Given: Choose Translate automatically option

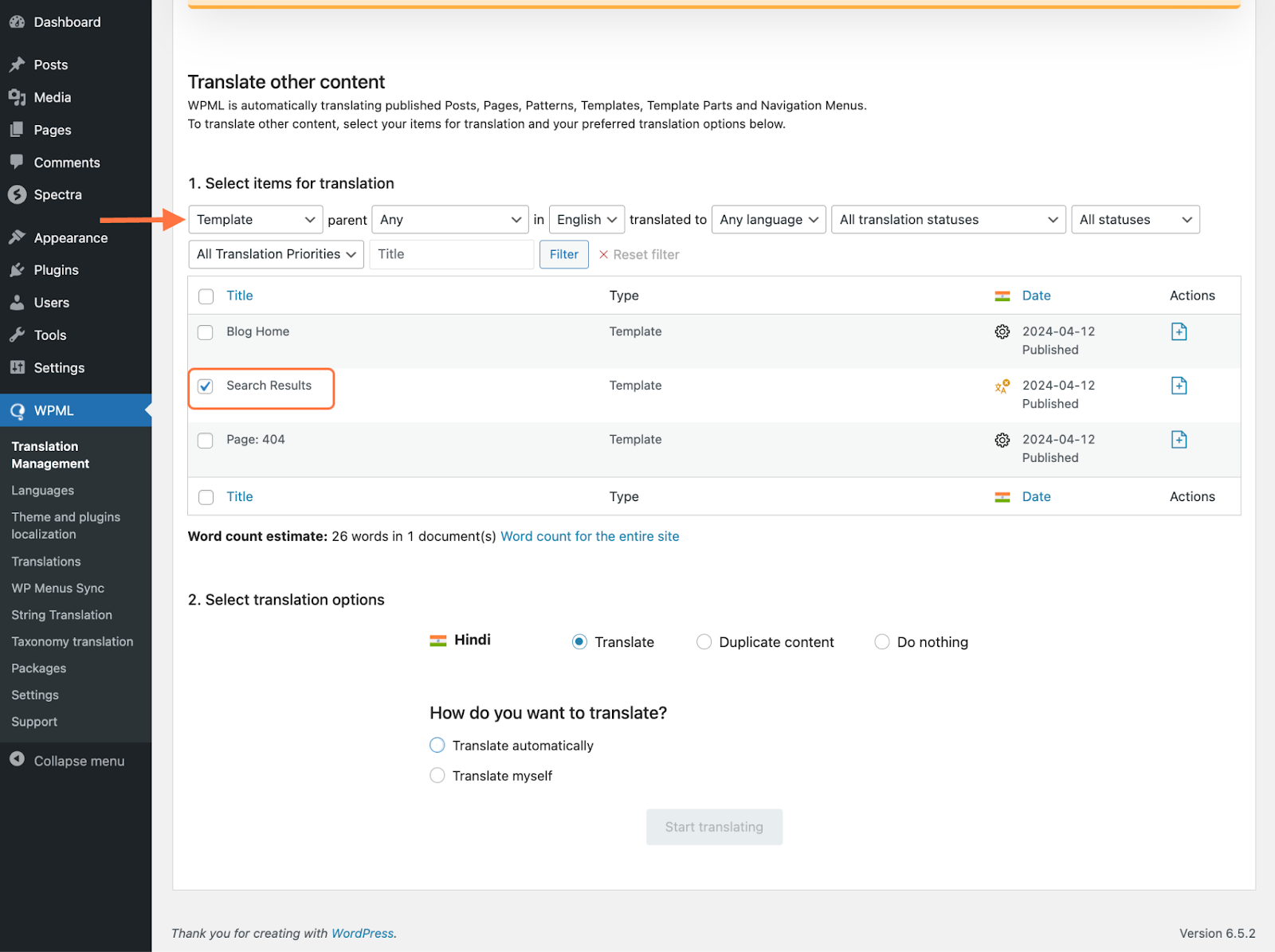Looking at the screenshot, I should click(x=437, y=745).
